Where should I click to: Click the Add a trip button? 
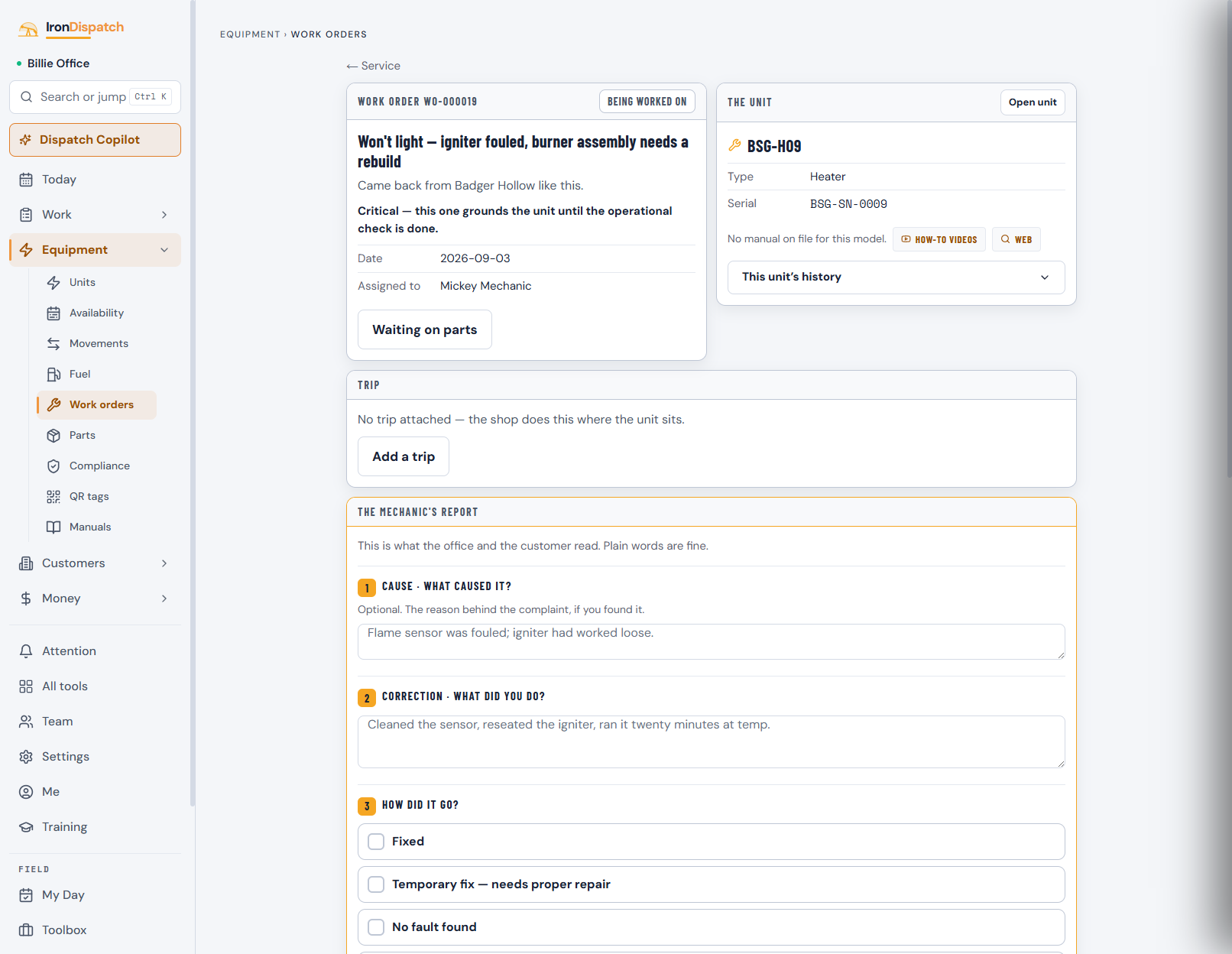404,456
